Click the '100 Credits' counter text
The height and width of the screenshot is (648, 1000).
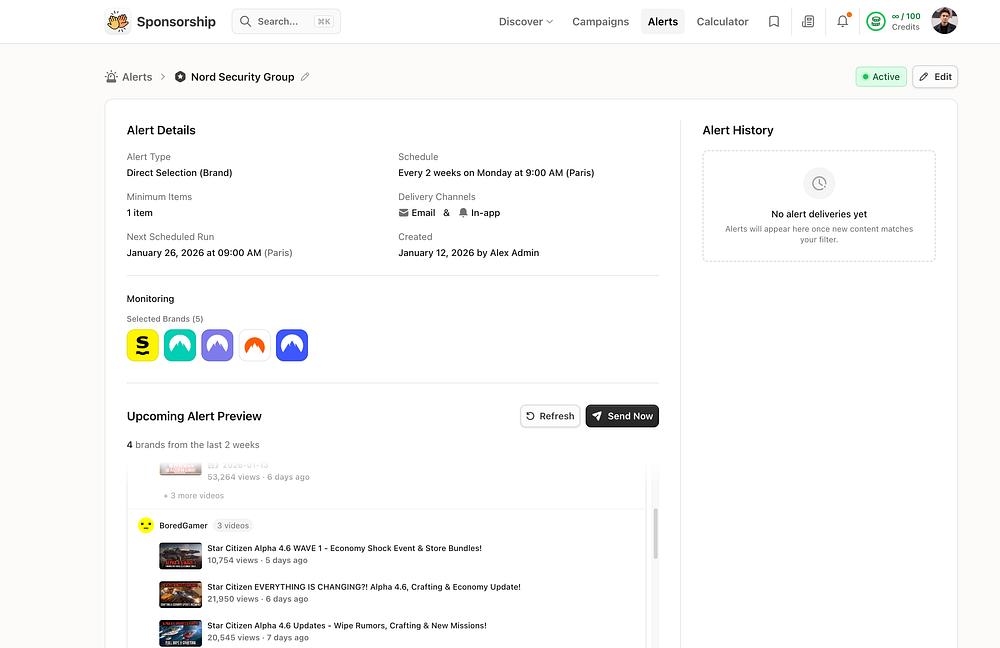[906, 21]
